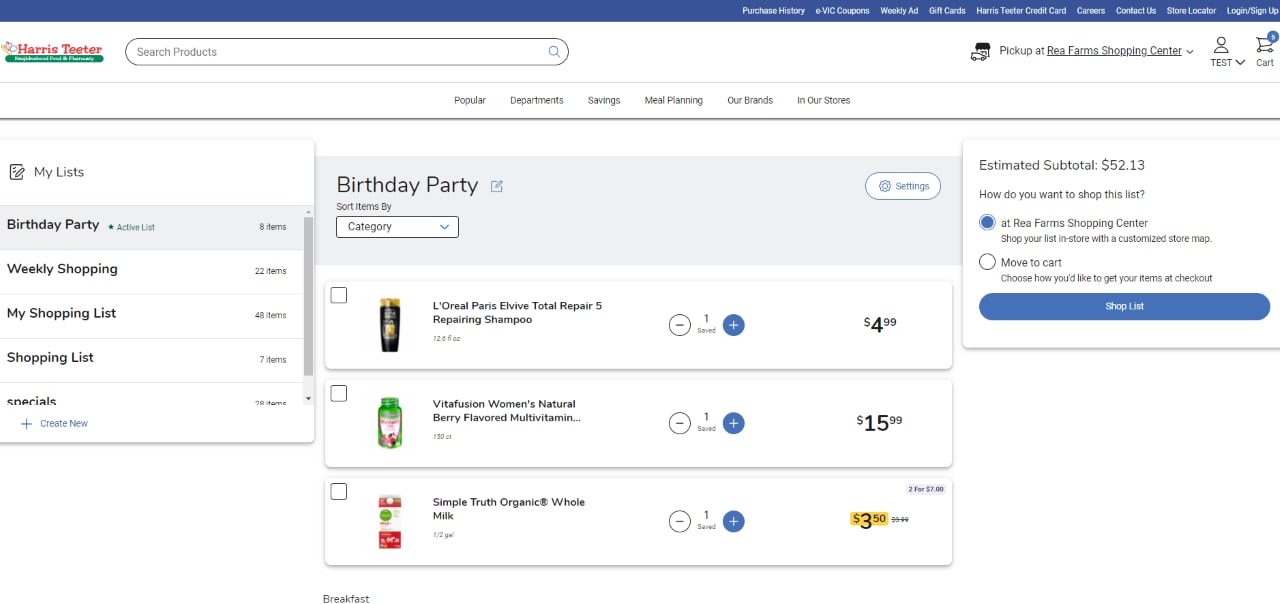This screenshot has width=1280, height=604.
Task: Decrease Vitafusion multivitamin quantity
Action: coord(680,423)
